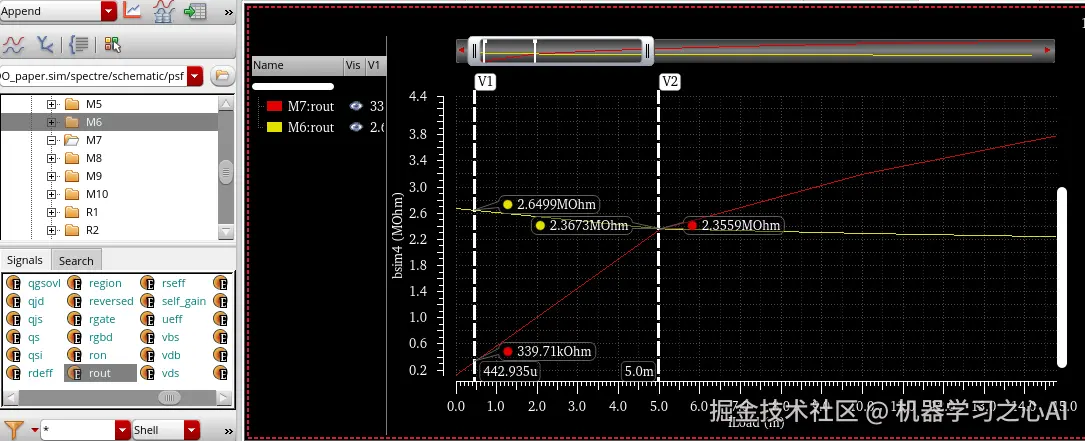Click the filter funnel icon
The width and height of the screenshot is (1085, 441).
pos(13,429)
